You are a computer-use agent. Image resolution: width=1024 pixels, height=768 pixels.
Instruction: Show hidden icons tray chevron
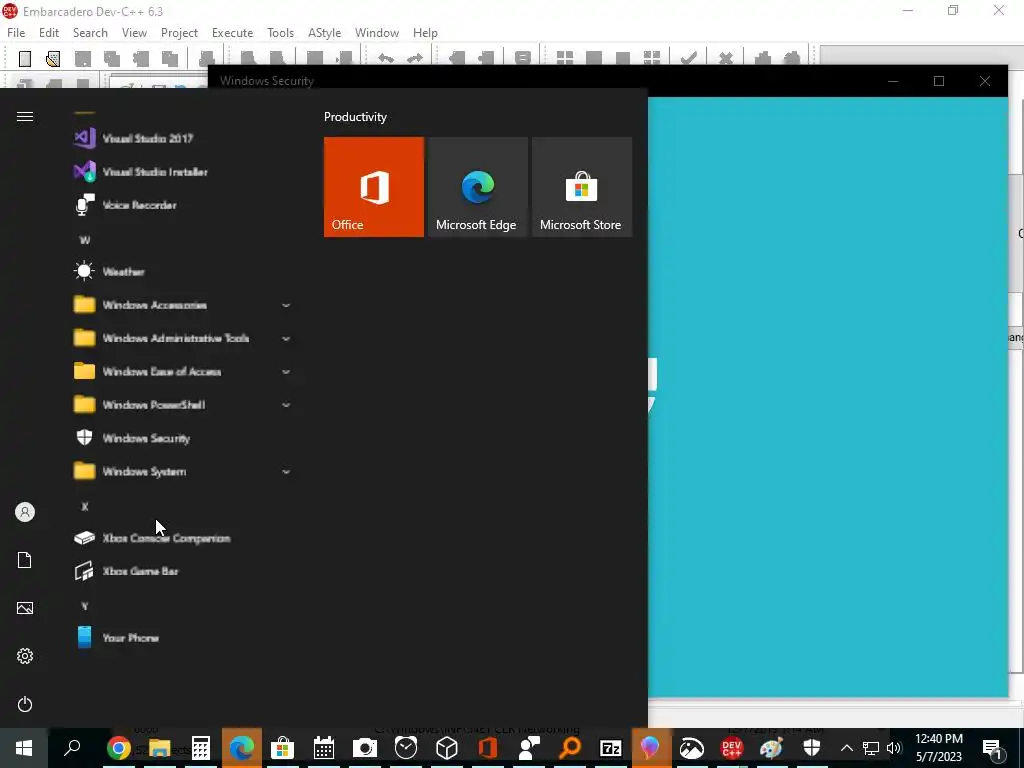point(846,748)
